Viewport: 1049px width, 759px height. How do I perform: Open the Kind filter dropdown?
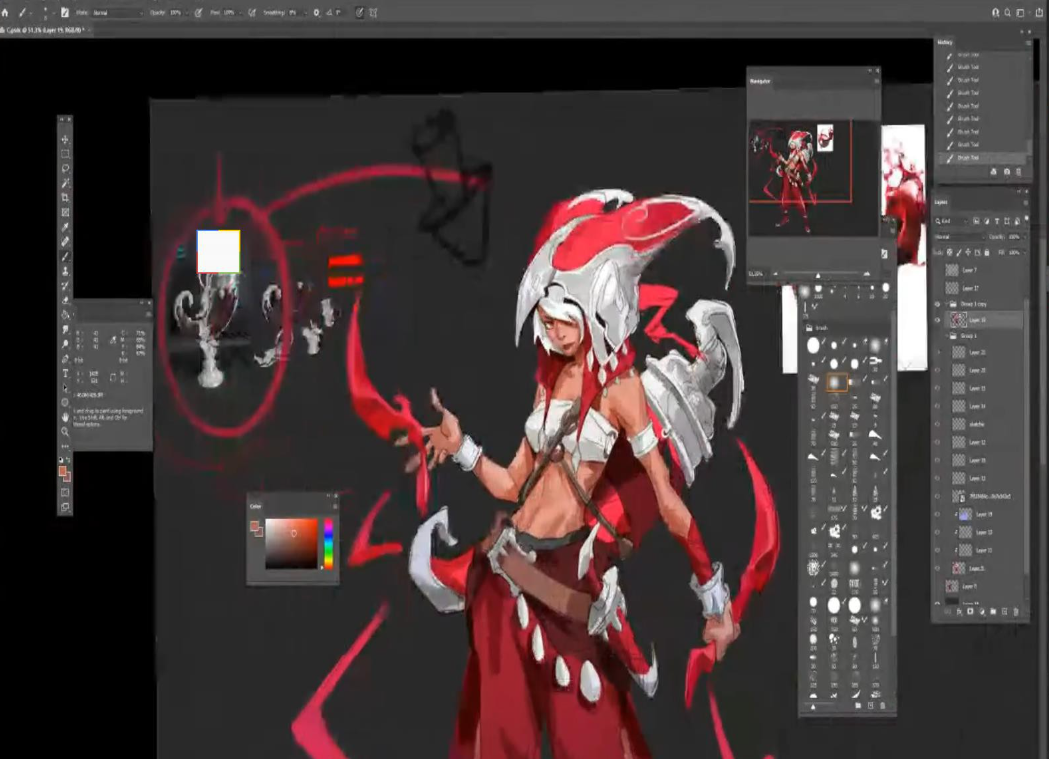[x=951, y=221]
